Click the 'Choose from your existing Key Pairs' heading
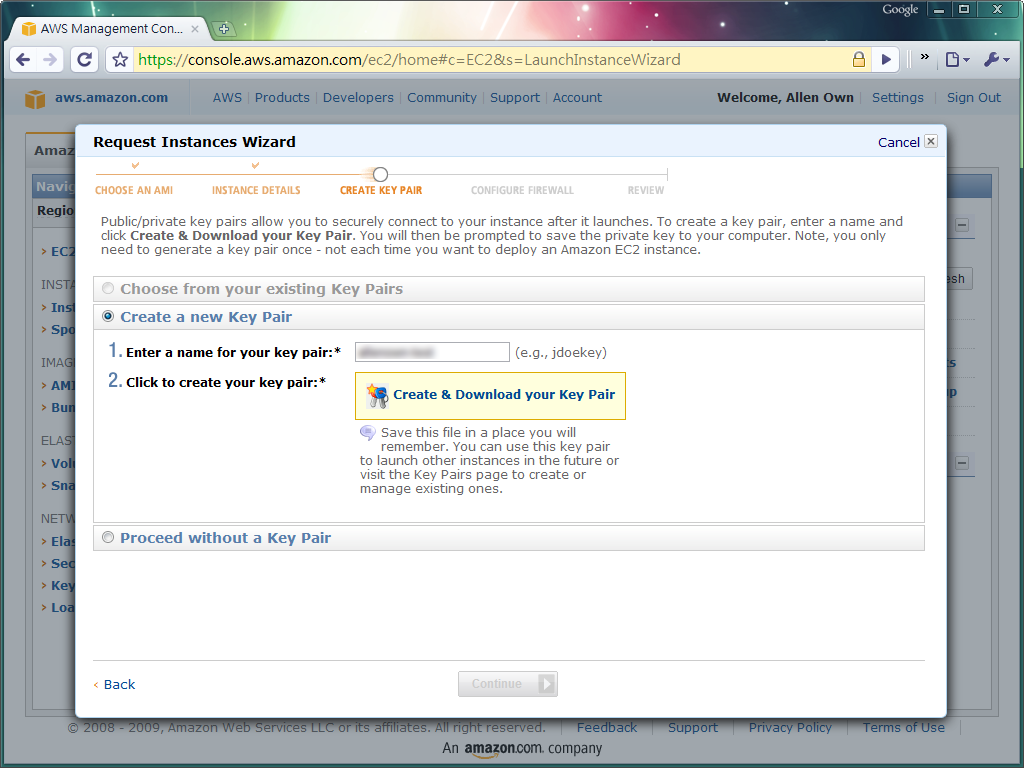This screenshot has width=1024, height=768. (x=261, y=289)
